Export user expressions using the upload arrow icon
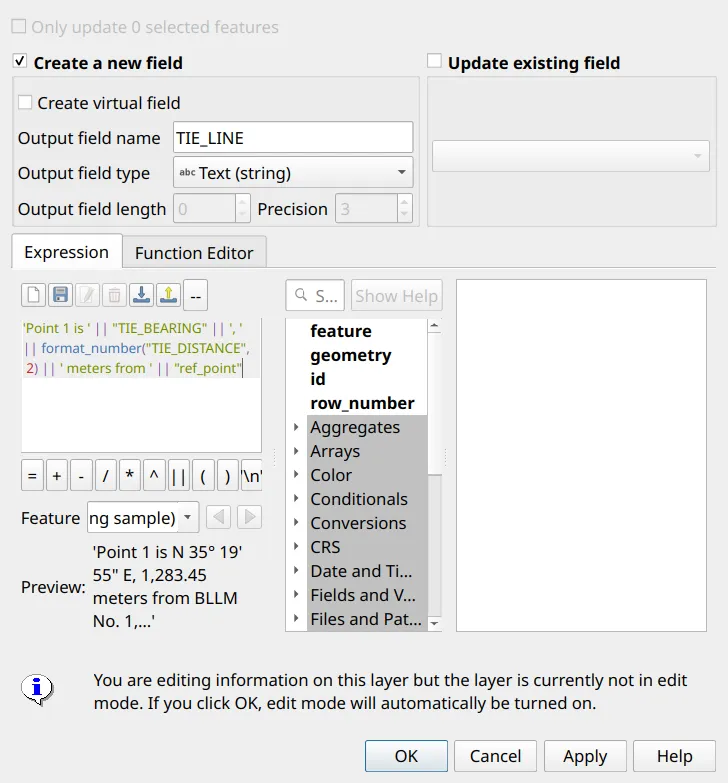This screenshot has height=783, width=728. 168,295
